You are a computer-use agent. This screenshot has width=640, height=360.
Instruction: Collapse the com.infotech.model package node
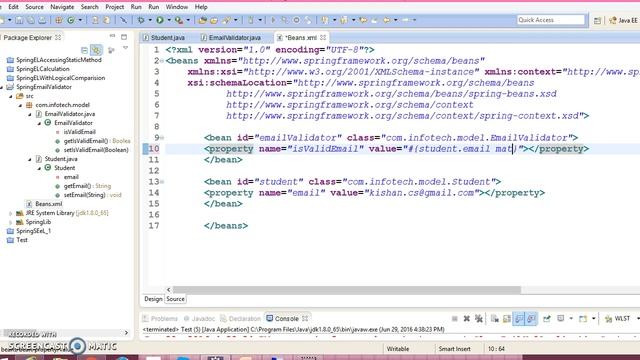(x=20, y=105)
